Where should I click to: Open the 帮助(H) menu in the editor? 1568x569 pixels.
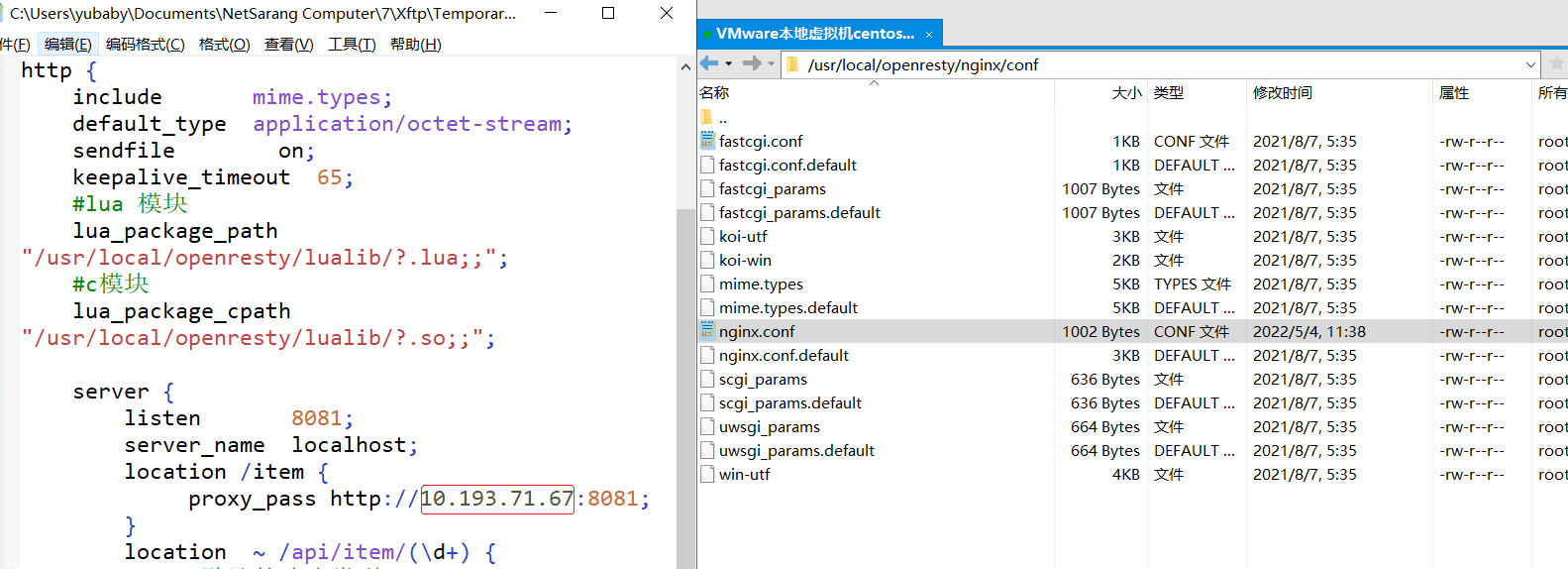(x=416, y=44)
